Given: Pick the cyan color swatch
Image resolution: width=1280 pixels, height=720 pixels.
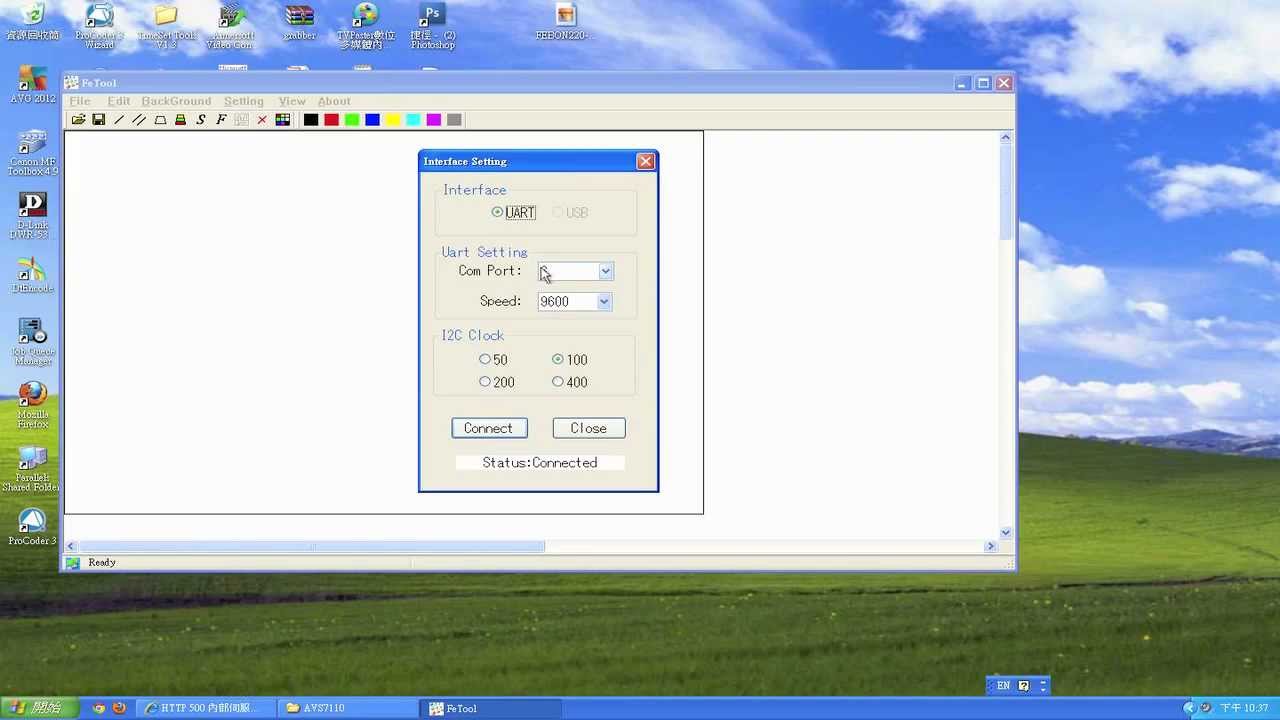Looking at the screenshot, I should pyautogui.click(x=413, y=120).
